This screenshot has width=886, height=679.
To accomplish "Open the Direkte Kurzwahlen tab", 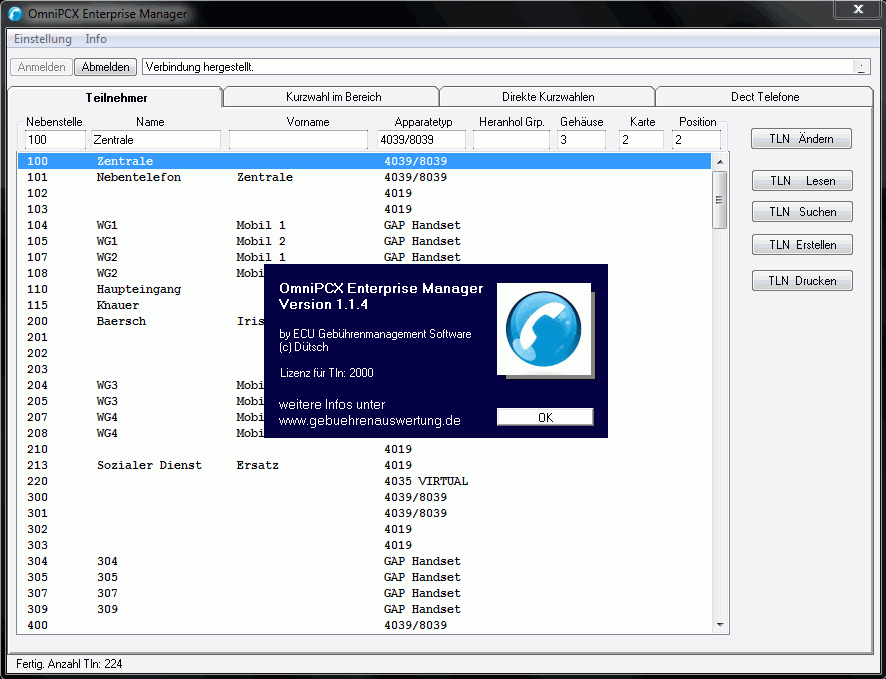I will coord(548,97).
